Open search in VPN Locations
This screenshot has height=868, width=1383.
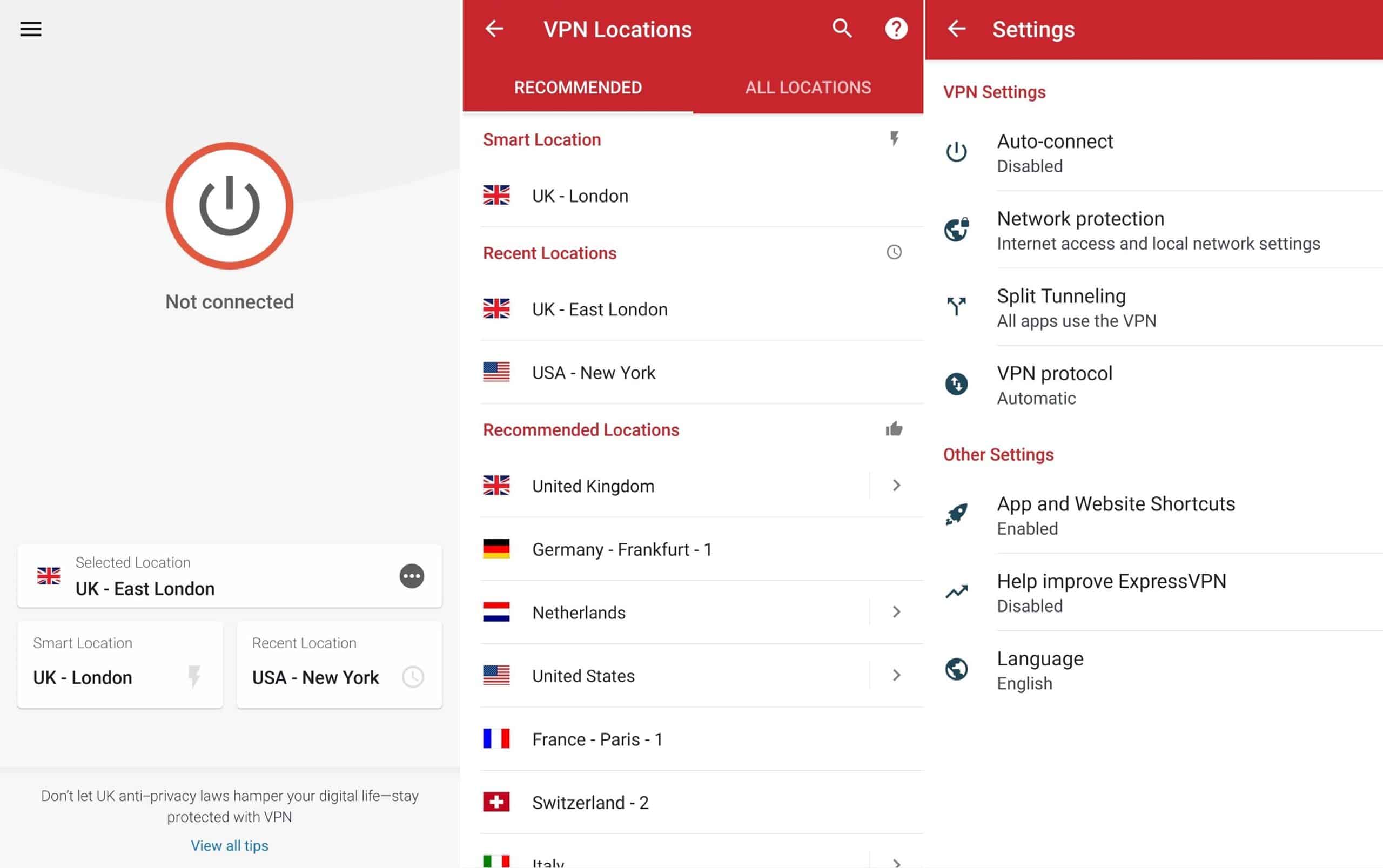click(842, 29)
